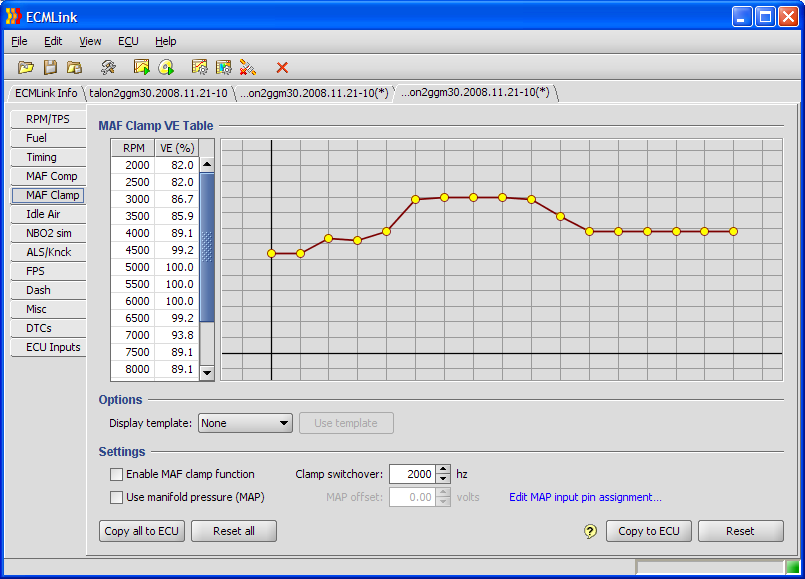Toggle Use manifold pressure (MAP) checkbox
805x579 pixels.
pyautogui.click(x=116, y=497)
